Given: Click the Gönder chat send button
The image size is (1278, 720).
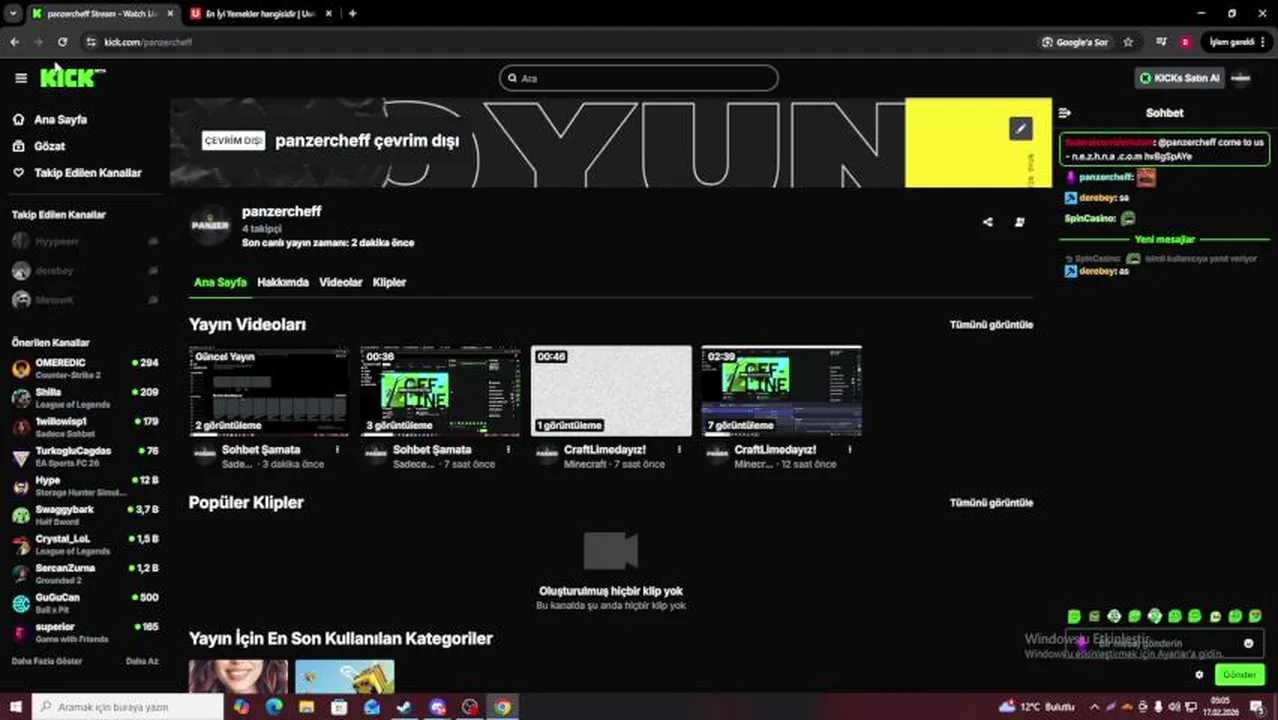Looking at the screenshot, I should point(1239,674).
